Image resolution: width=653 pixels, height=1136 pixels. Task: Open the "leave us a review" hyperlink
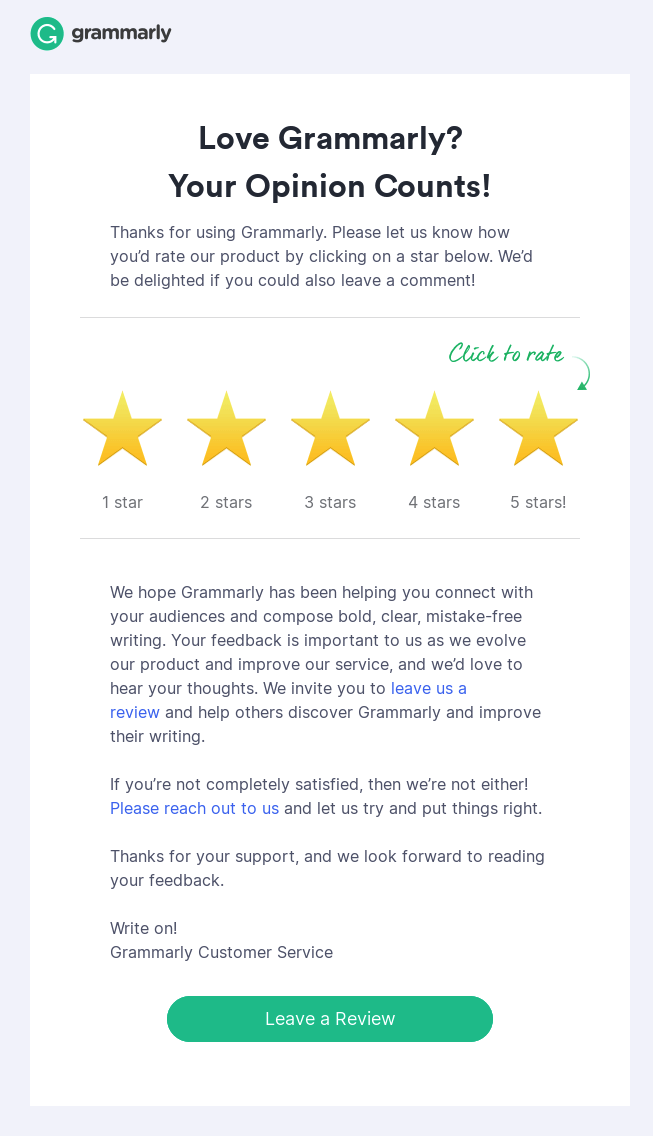428,688
